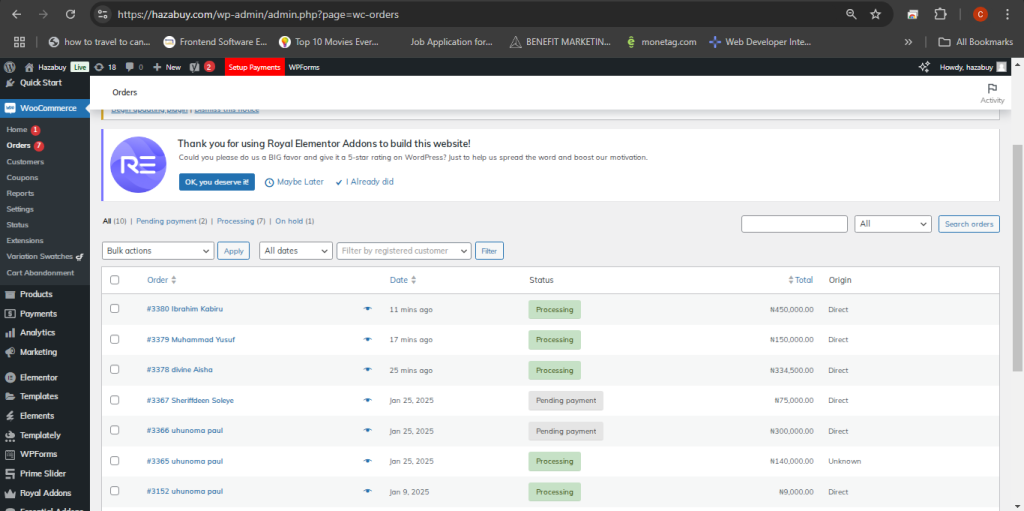Open the Chrome extensions puzzle icon

coord(940,15)
